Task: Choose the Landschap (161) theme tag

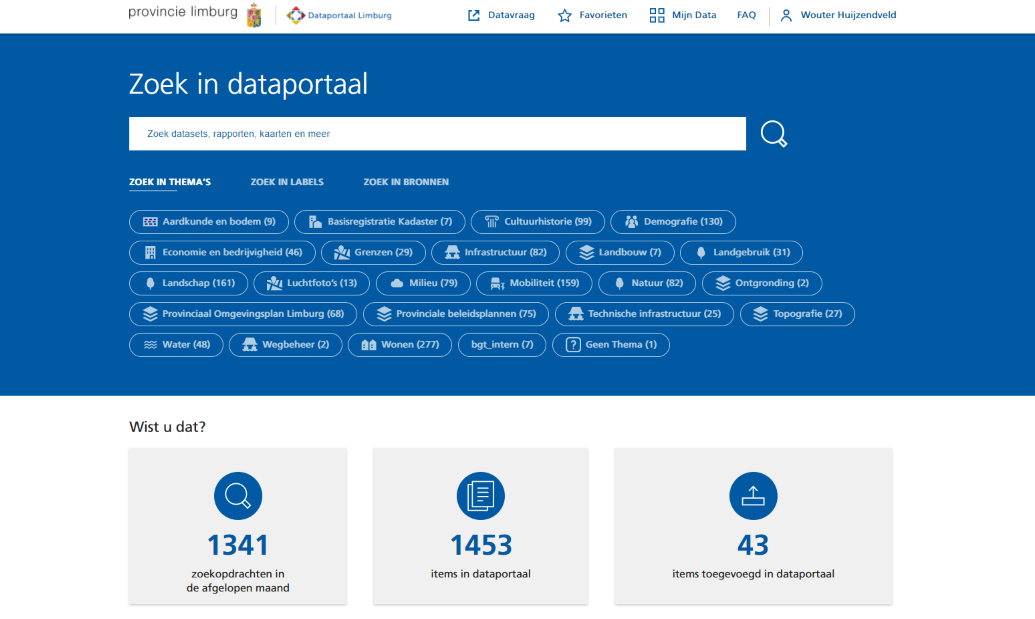Action: [189, 283]
